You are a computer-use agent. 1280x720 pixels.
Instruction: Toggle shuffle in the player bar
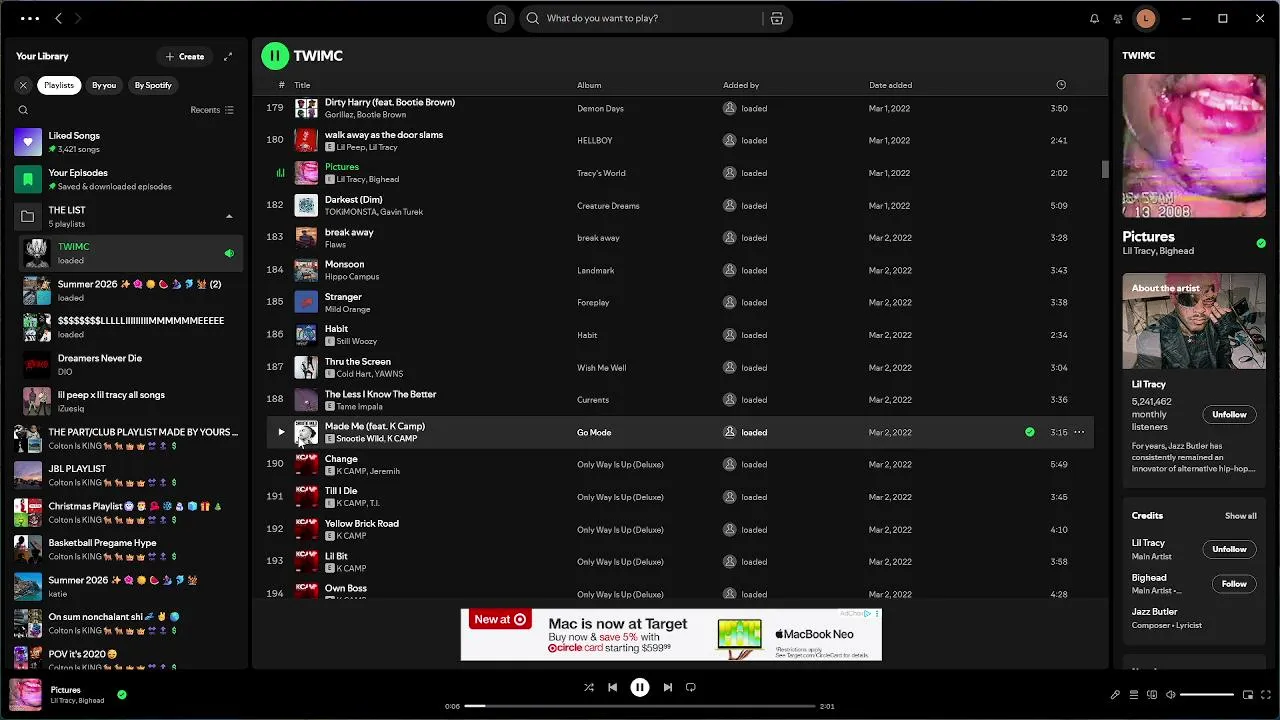tap(588, 687)
